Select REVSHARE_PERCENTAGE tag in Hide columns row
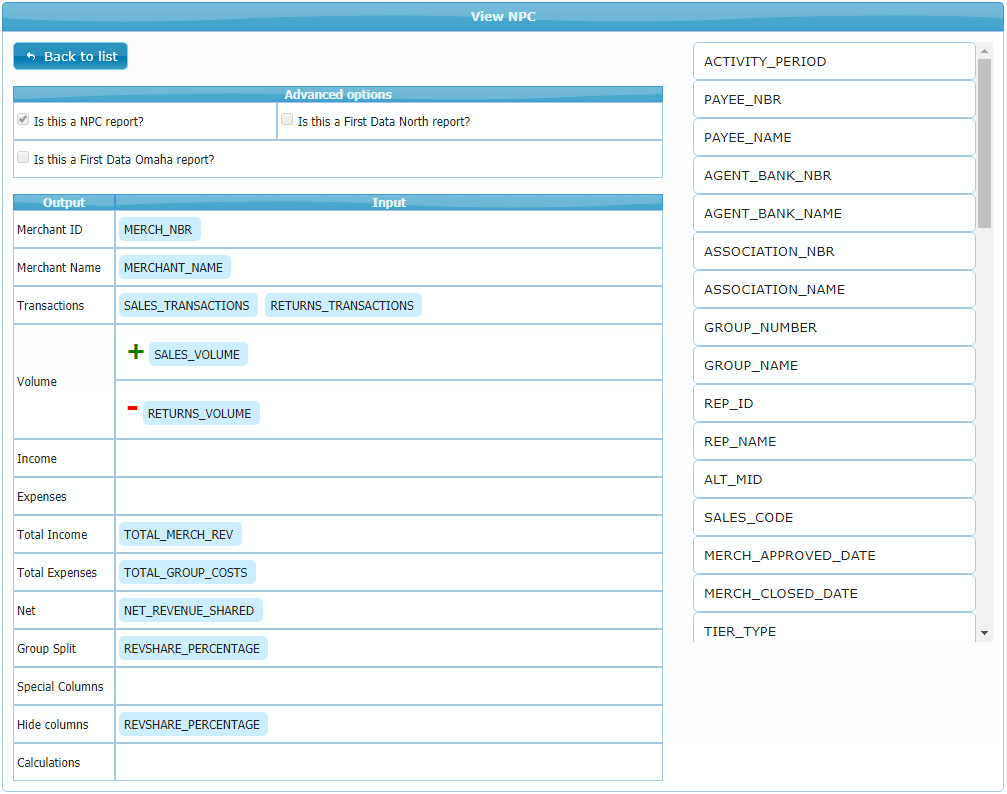This screenshot has width=1007, height=794. (x=192, y=725)
